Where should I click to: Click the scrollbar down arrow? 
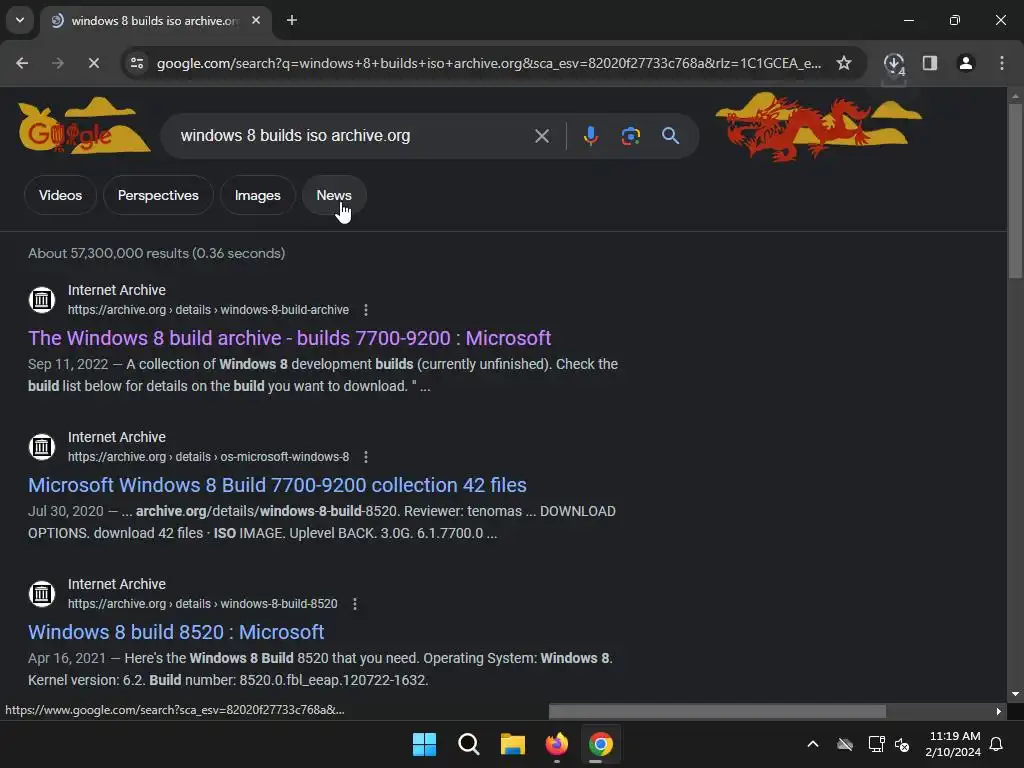[x=1015, y=694]
